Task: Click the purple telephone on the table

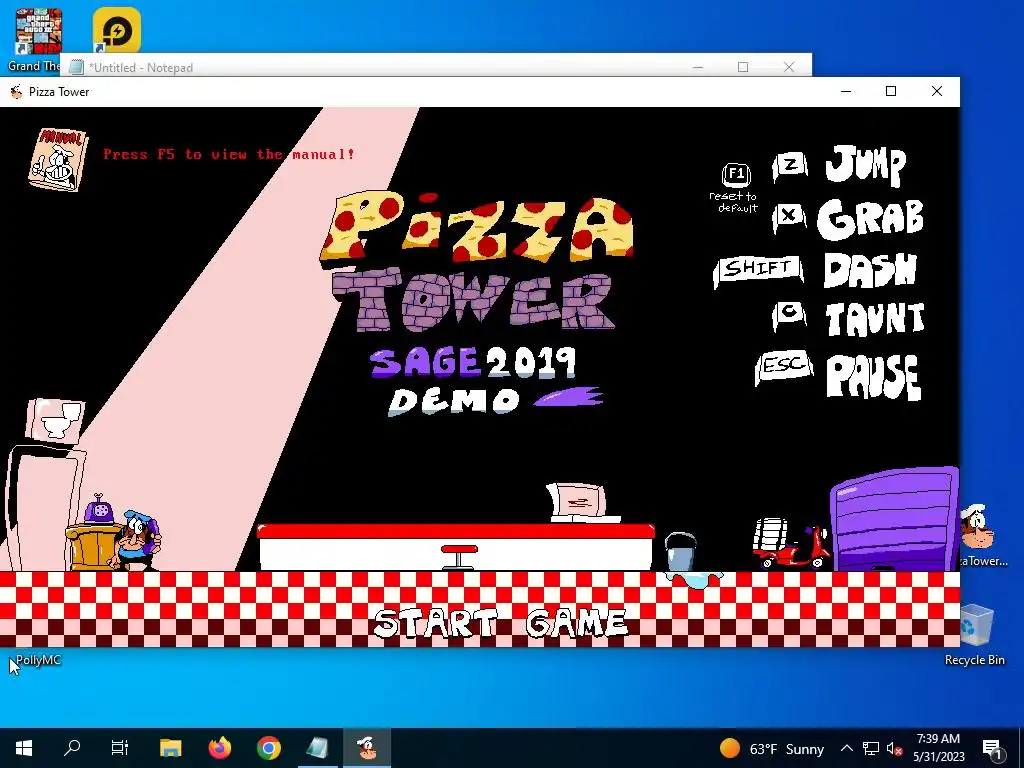Action: click(99, 509)
